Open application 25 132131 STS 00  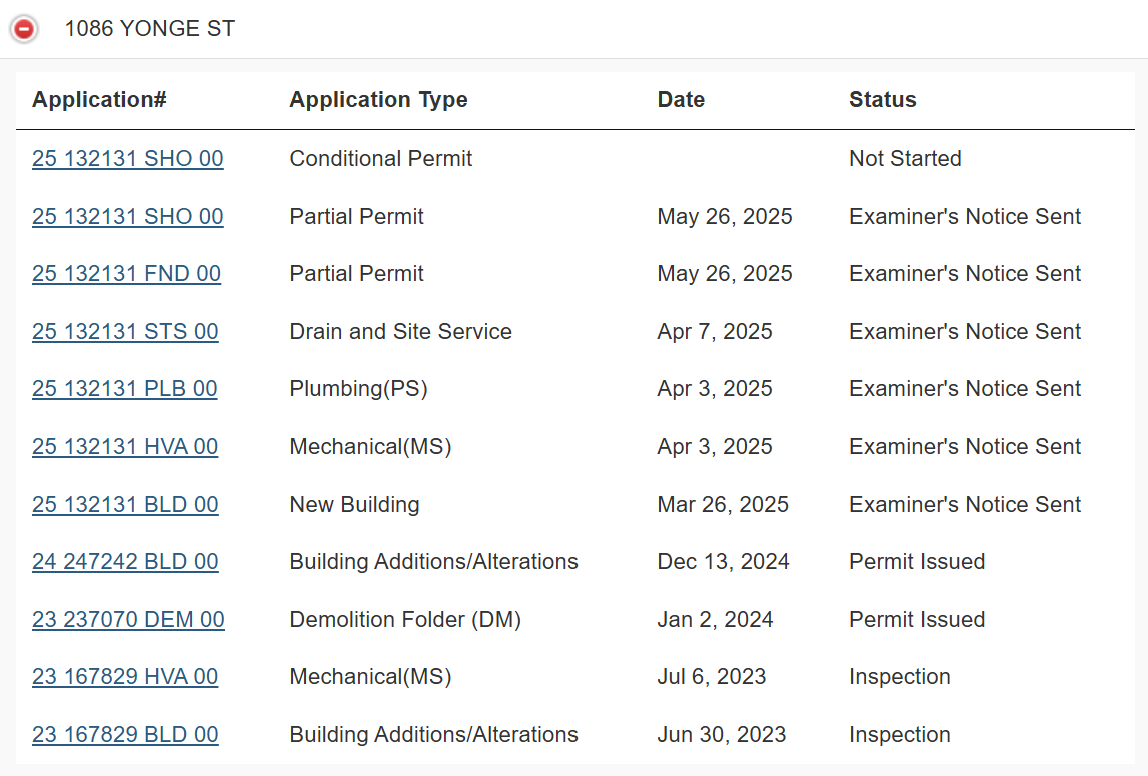tap(125, 332)
